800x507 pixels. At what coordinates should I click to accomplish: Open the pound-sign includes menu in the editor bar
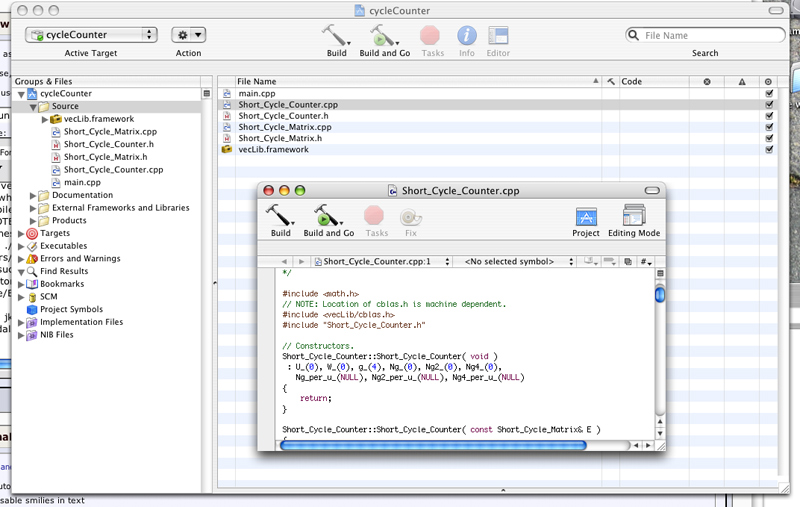(646, 262)
